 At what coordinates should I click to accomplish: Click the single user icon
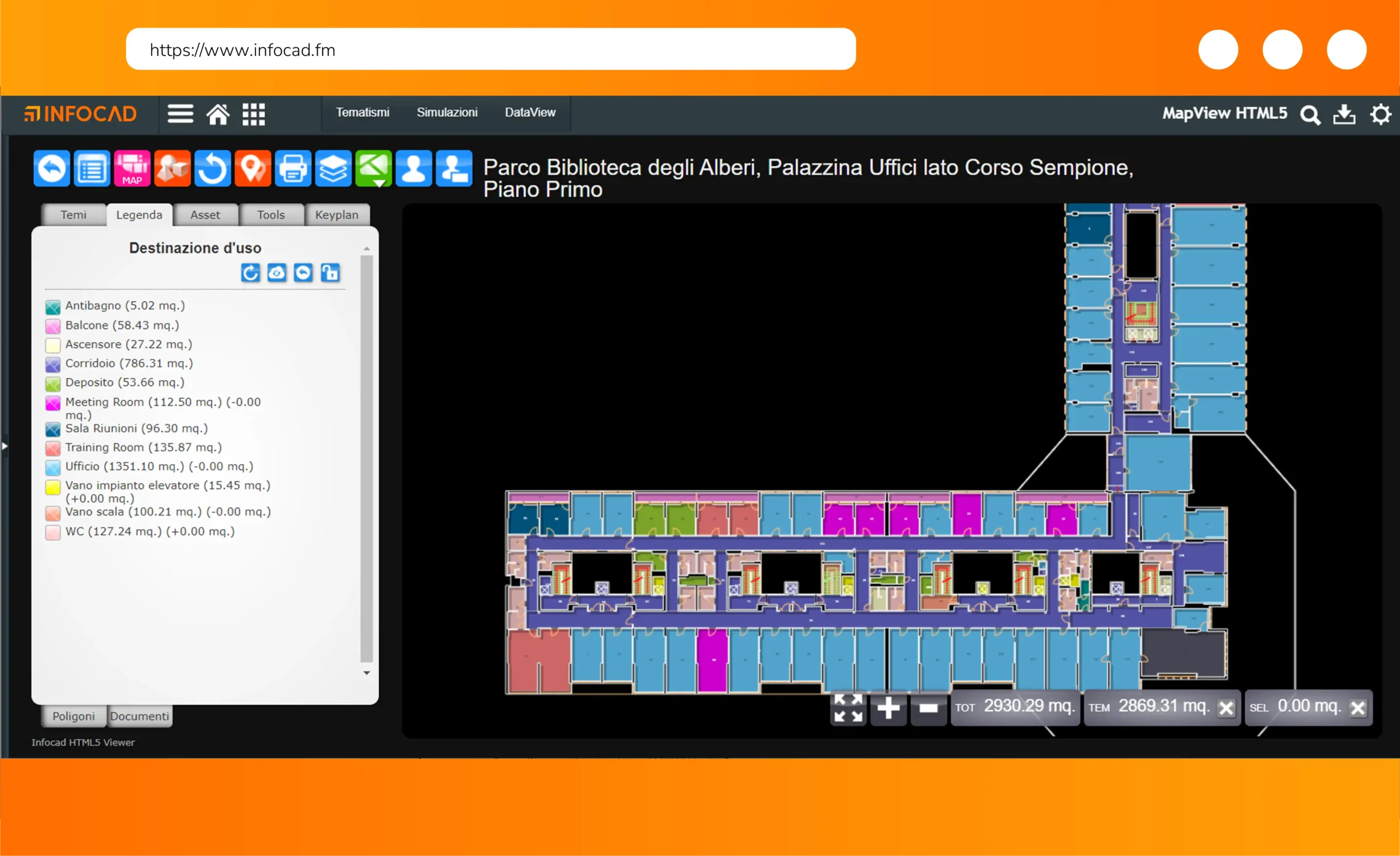coord(413,168)
